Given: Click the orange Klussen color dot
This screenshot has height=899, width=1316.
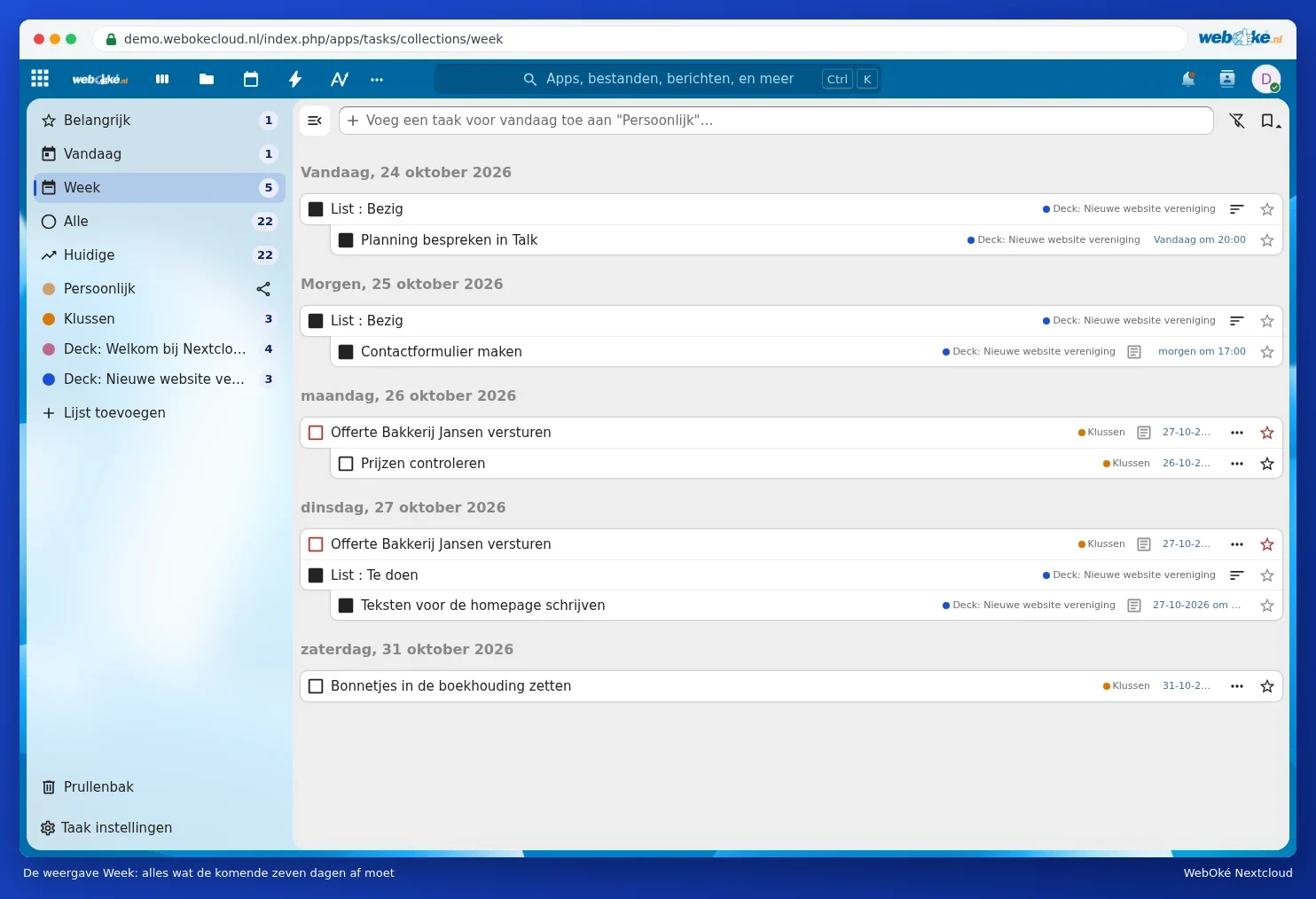Looking at the screenshot, I should point(49,319).
